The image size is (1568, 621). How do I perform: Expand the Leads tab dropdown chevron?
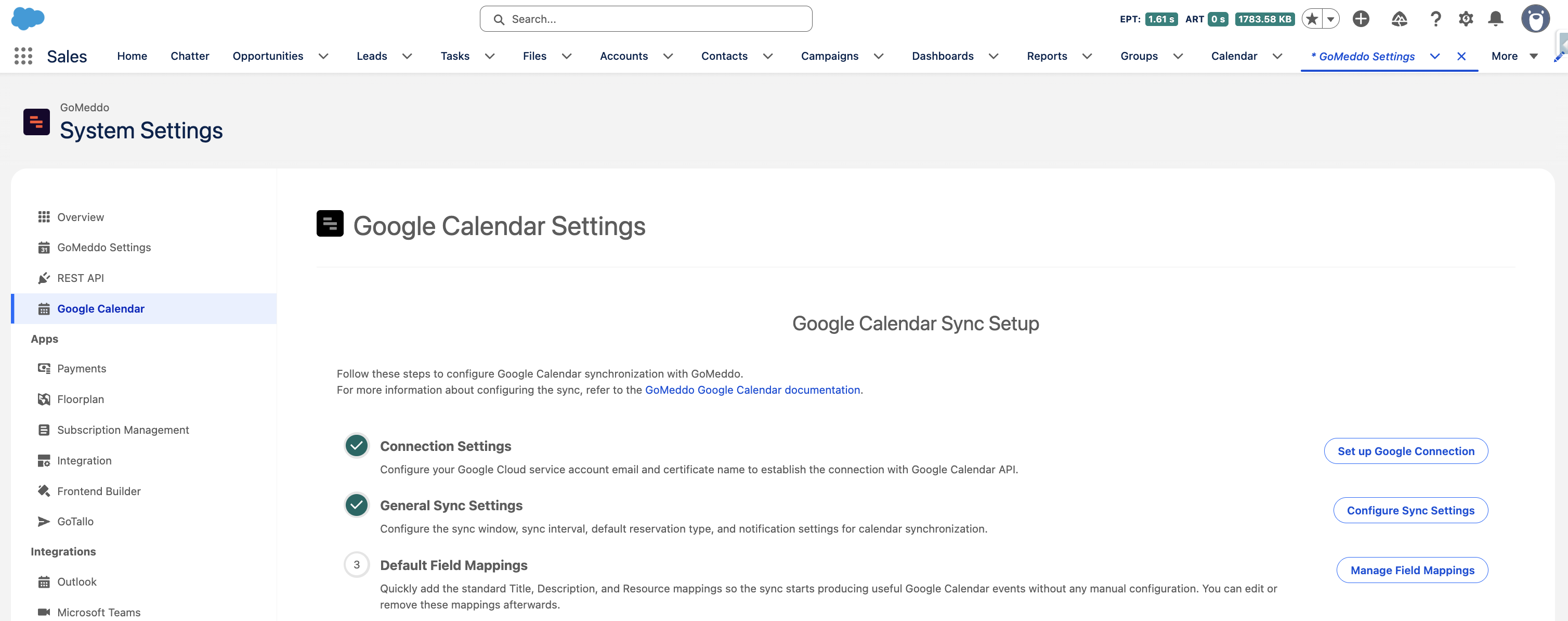point(408,56)
